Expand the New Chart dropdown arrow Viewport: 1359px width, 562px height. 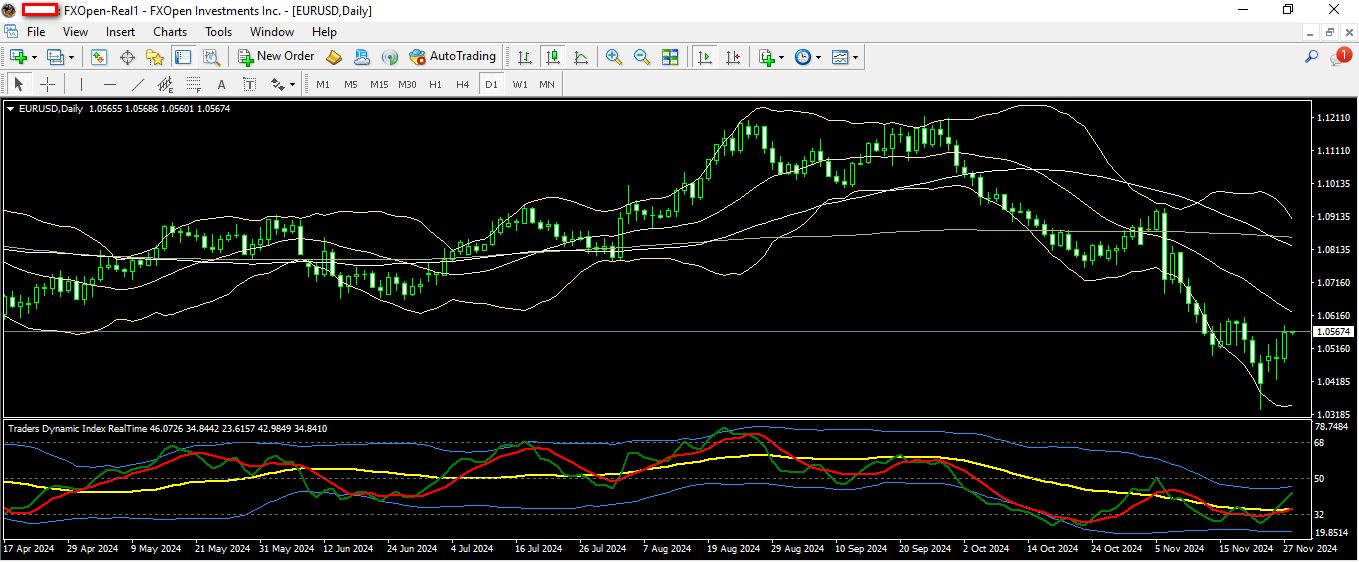point(34,57)
